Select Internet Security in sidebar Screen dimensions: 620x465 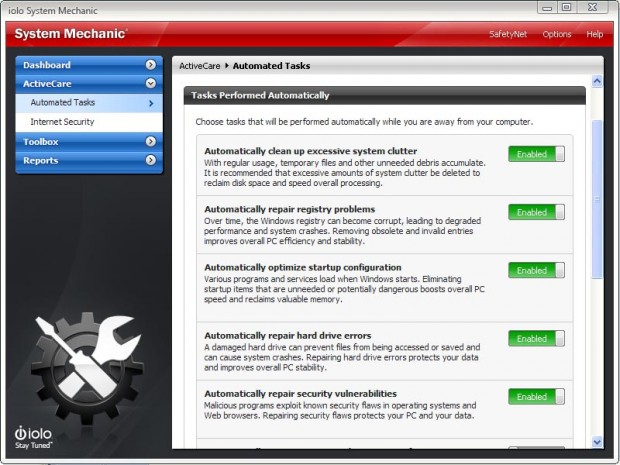point(89,122)
